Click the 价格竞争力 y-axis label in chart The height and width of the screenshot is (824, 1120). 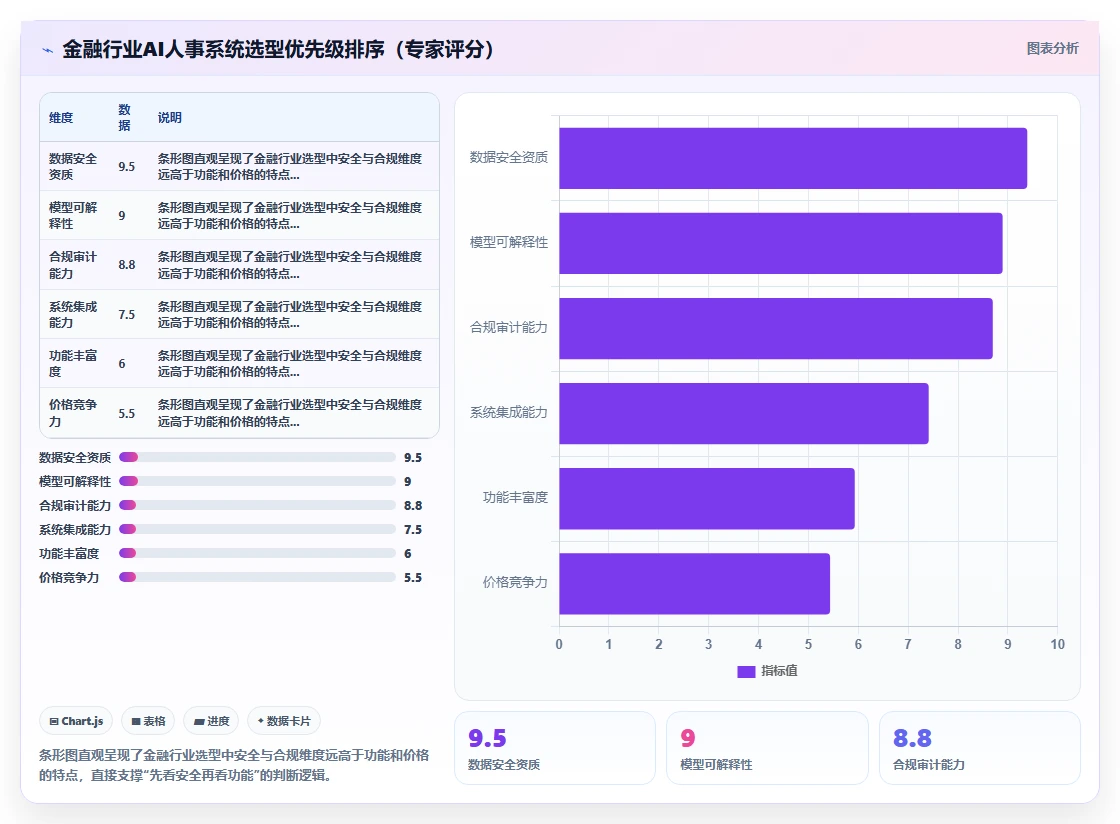515,582
